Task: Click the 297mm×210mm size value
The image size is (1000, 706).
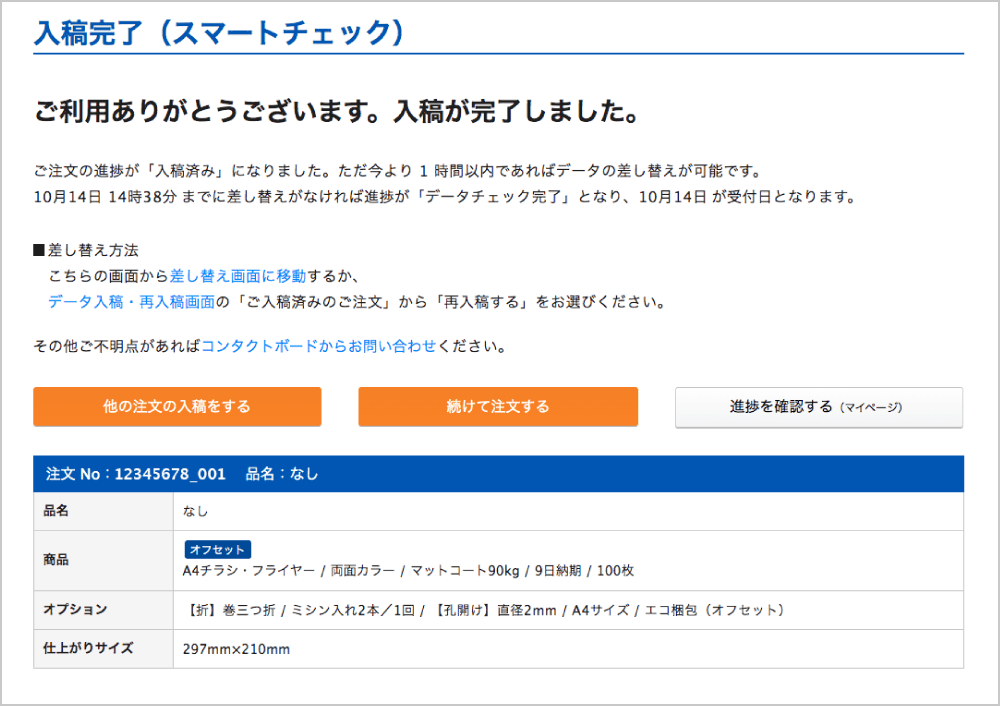Action: [236, 649]
